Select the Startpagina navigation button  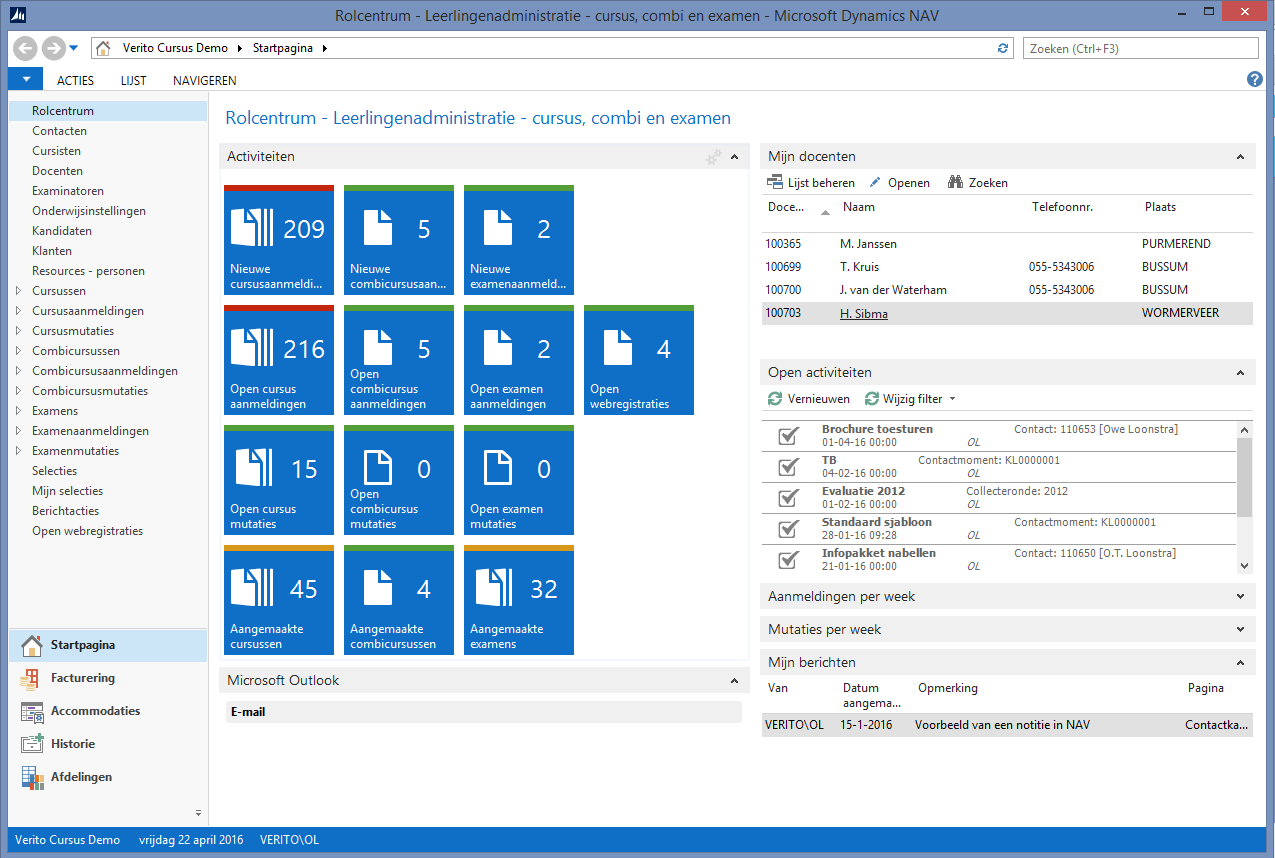point(108,645)
